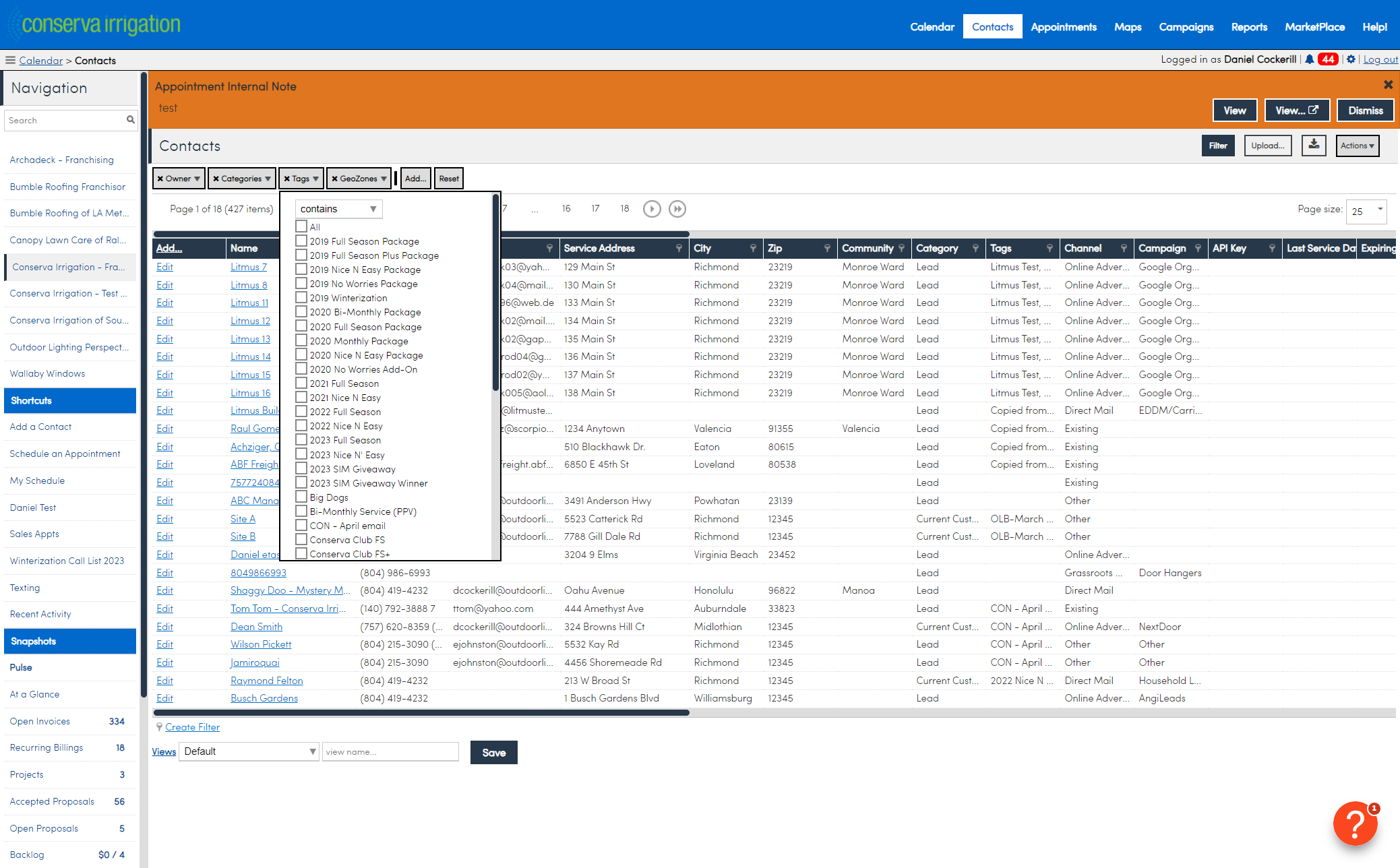Open the orange help chat bubble
The image size is (1400, 868).
1356,824
